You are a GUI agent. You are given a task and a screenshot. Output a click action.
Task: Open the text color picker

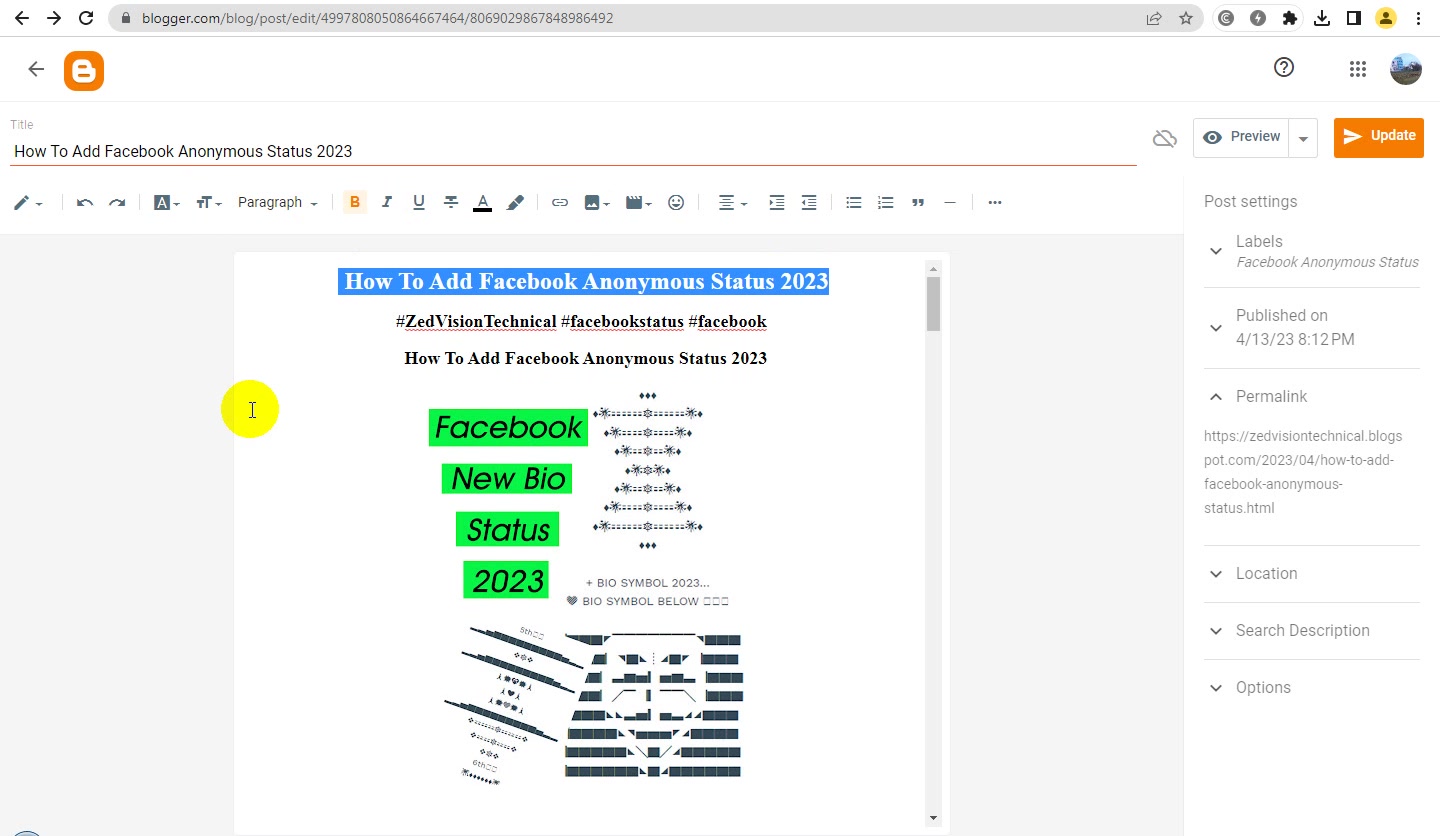483,203
